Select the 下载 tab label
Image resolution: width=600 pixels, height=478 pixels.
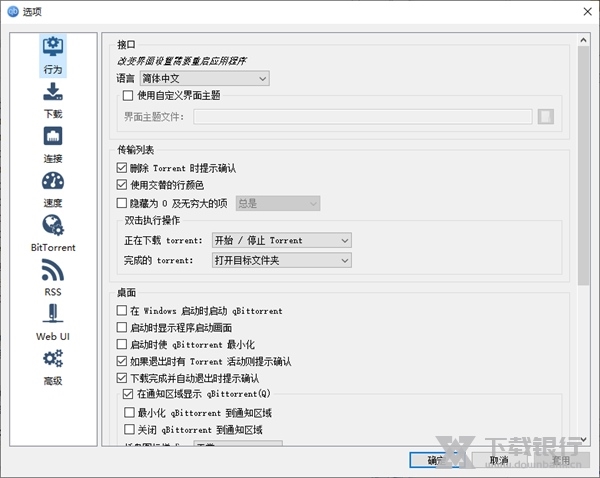coord(53,114)
